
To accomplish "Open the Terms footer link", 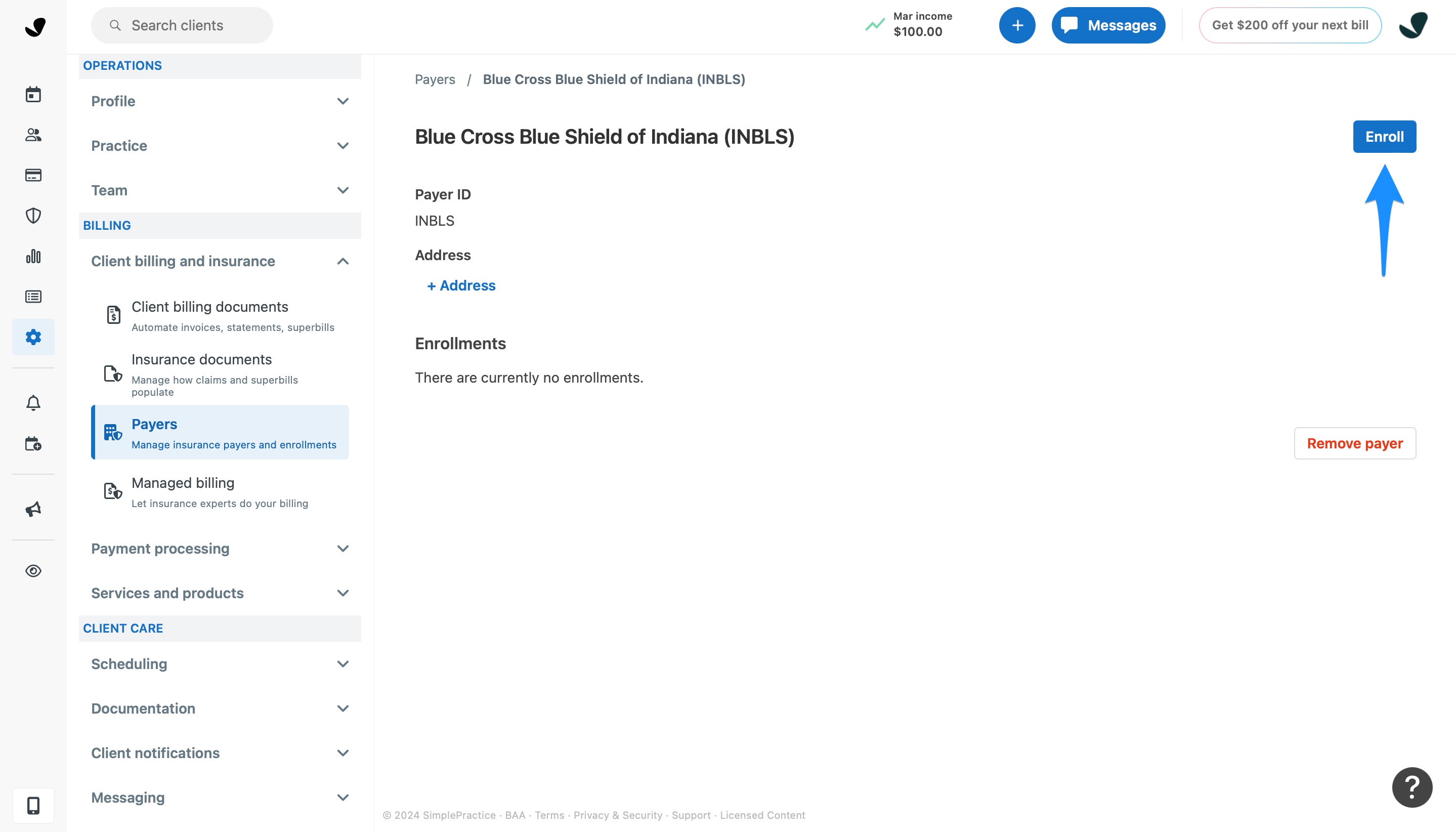I will coord(549,815).
